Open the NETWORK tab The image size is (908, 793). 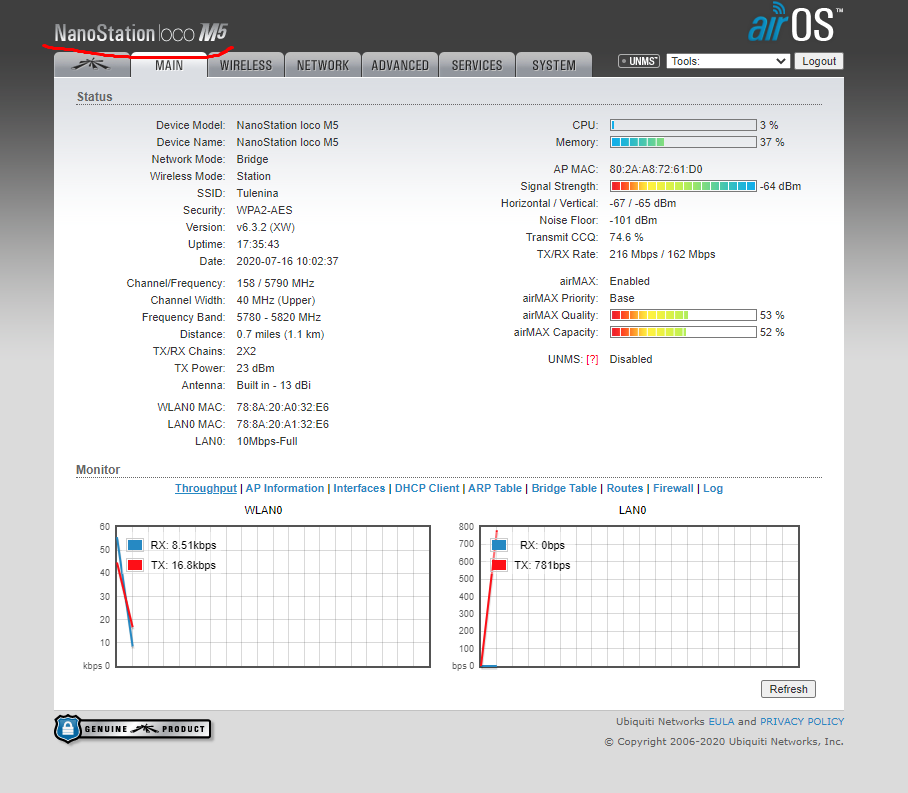click(323, 65)
